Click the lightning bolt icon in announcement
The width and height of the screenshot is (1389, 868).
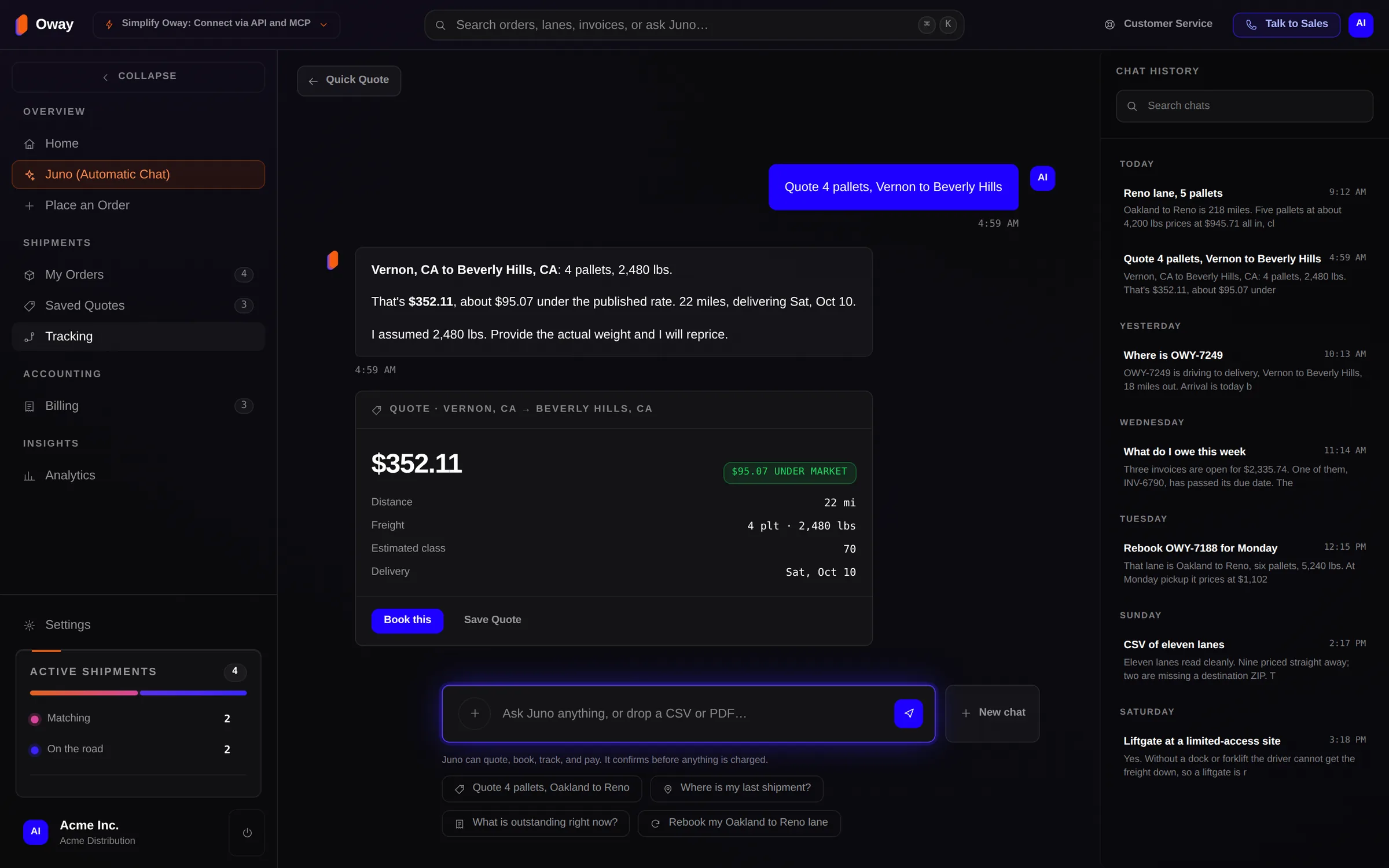(109, 24)
